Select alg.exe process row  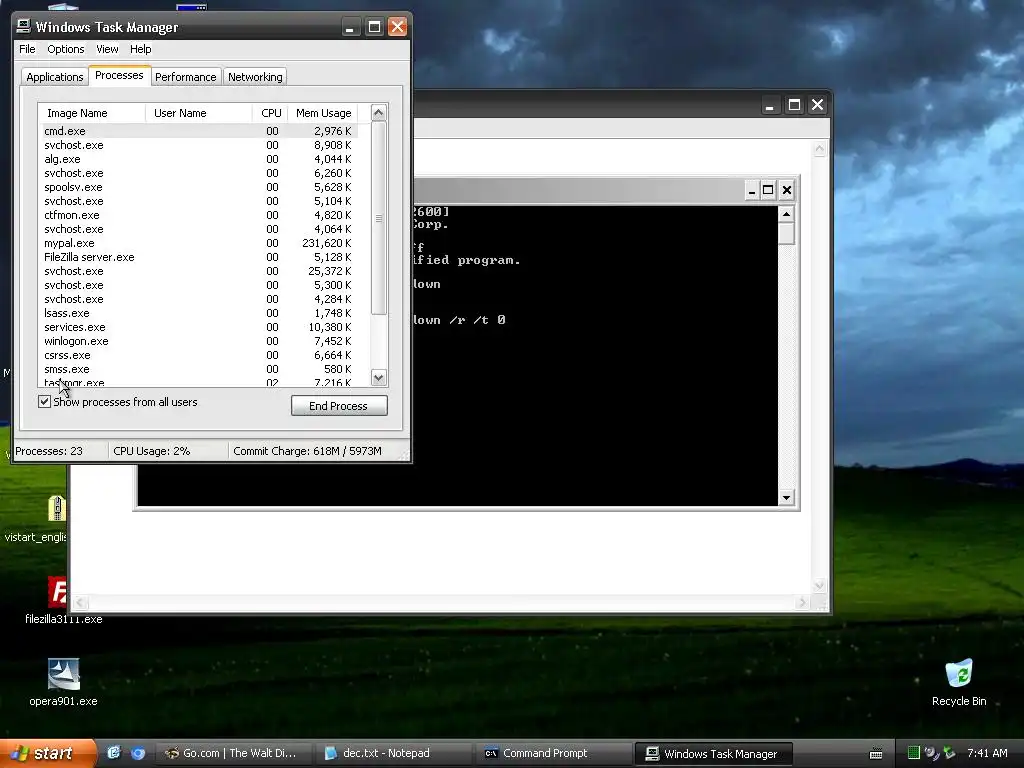[x=199, y=159]
